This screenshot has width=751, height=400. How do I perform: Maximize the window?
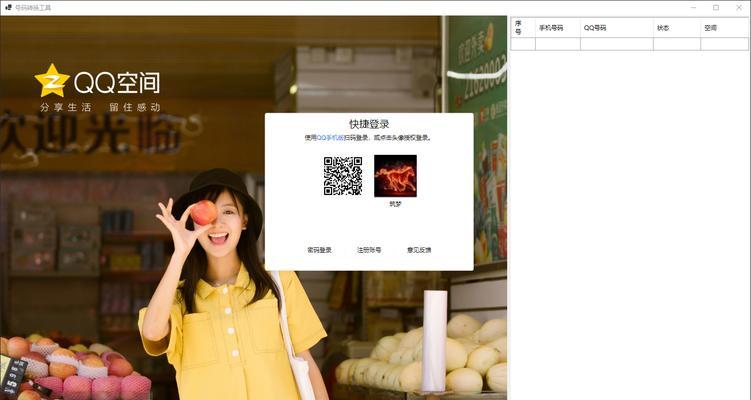tap(716, 8)
